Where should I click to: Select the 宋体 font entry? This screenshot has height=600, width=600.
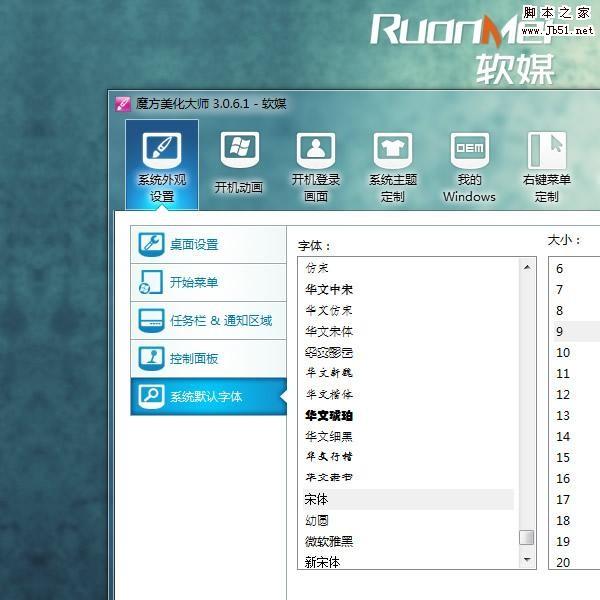(317, 499)
